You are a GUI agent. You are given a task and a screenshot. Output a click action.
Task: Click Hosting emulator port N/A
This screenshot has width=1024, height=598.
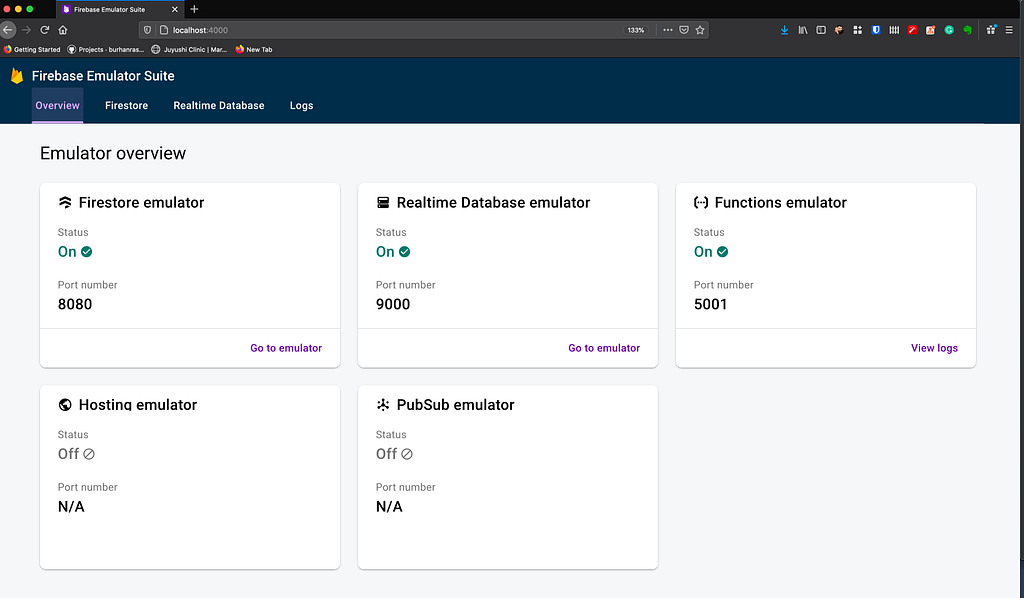(71, 507)
